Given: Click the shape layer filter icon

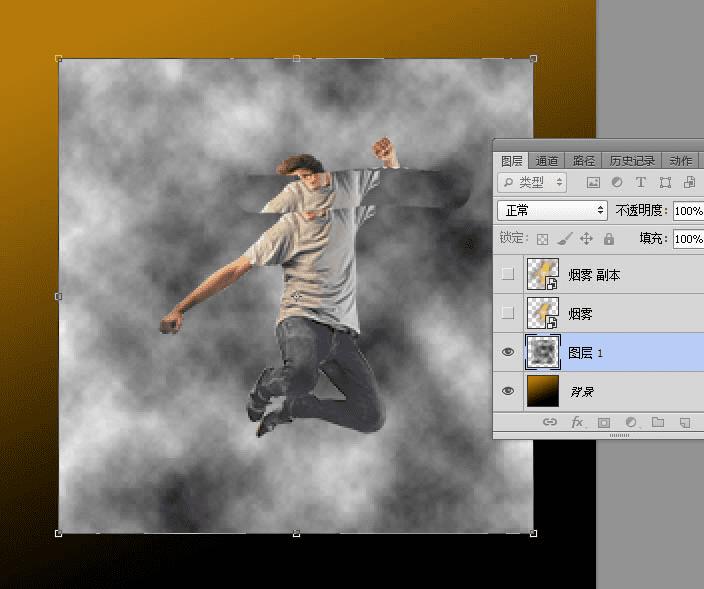Looking at the screenshot, I should point(663,183).
